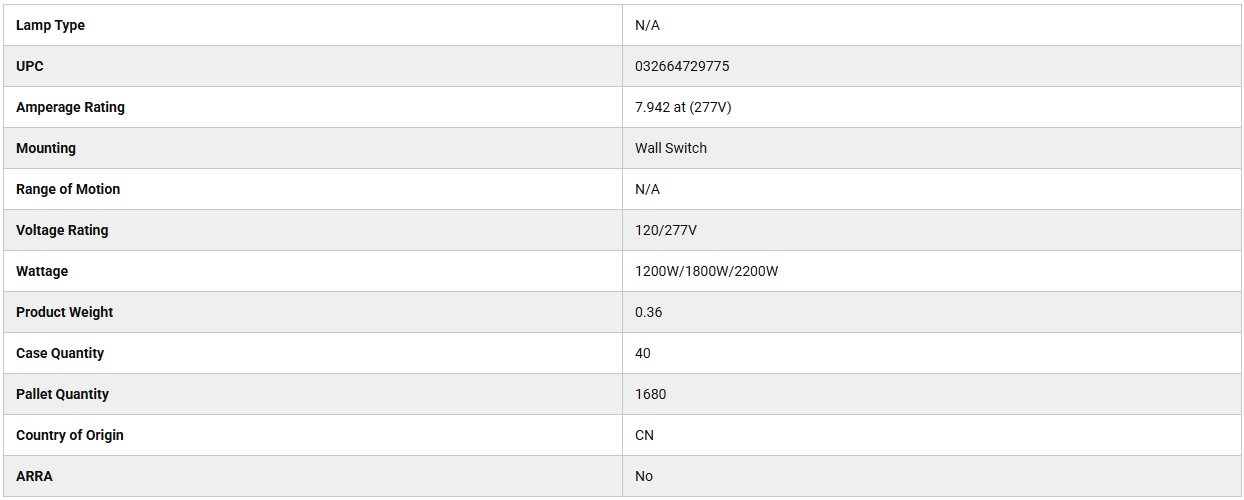Select the case quantity value 40
The height and width of the screenshot is (500, 1244).
tap(643, 353)
